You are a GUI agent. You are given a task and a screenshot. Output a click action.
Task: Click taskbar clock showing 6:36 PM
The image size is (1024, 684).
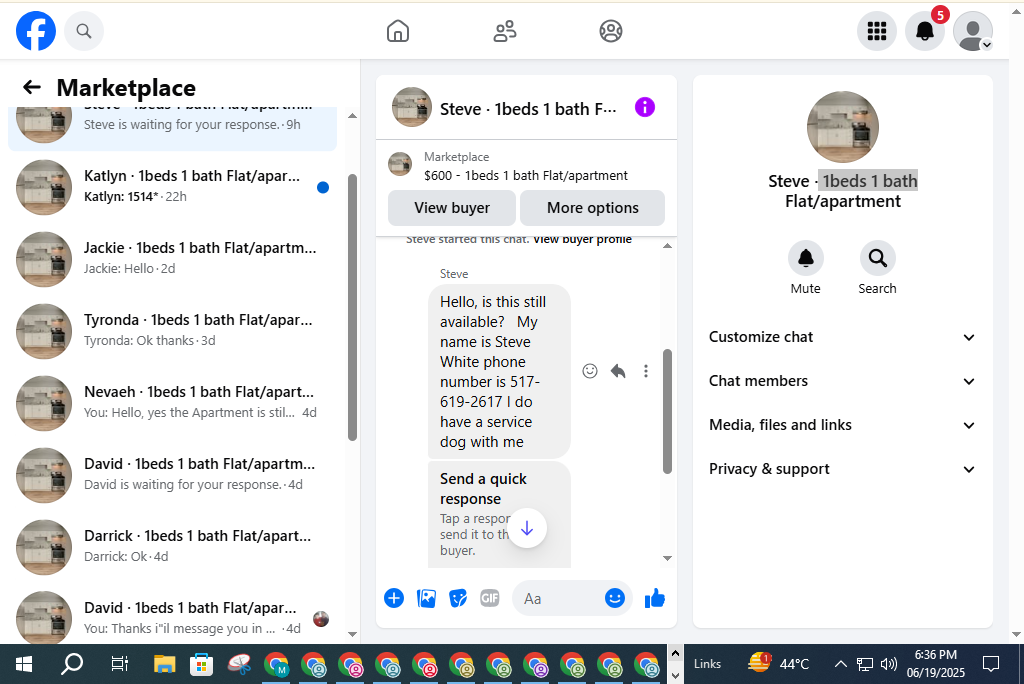click(x=935, y=664)
